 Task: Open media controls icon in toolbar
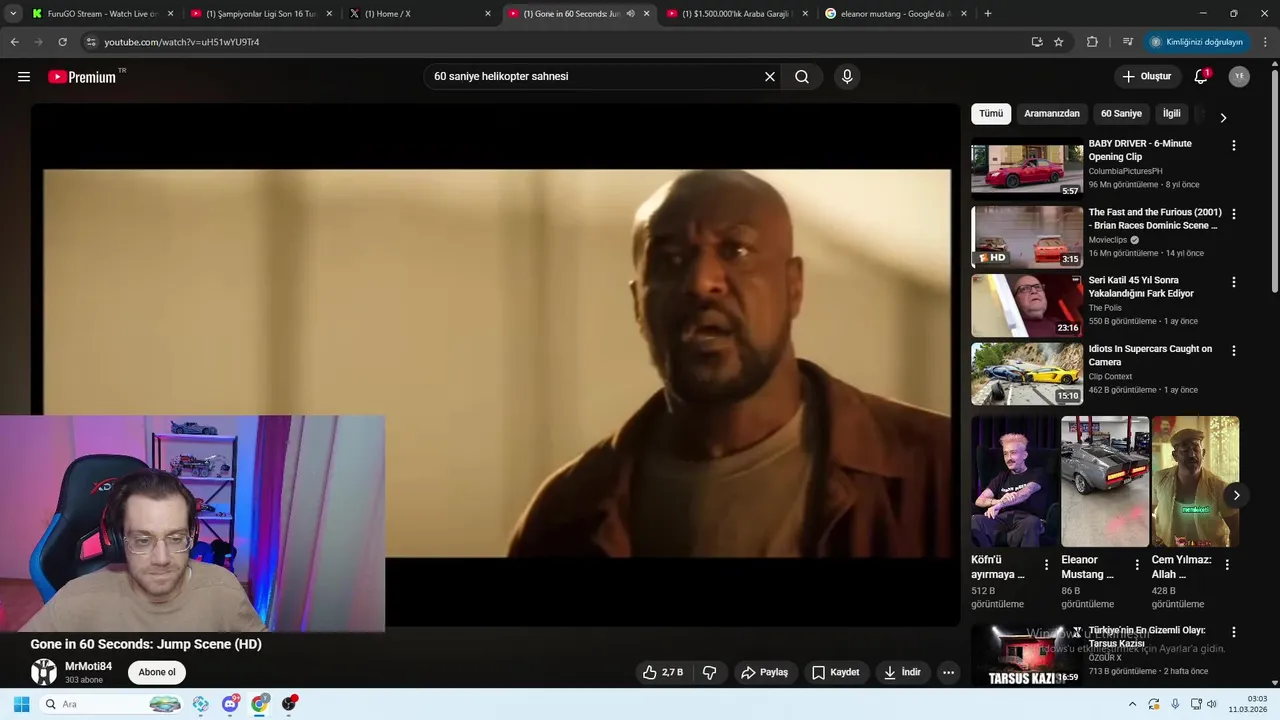(x=1128, y=42)
